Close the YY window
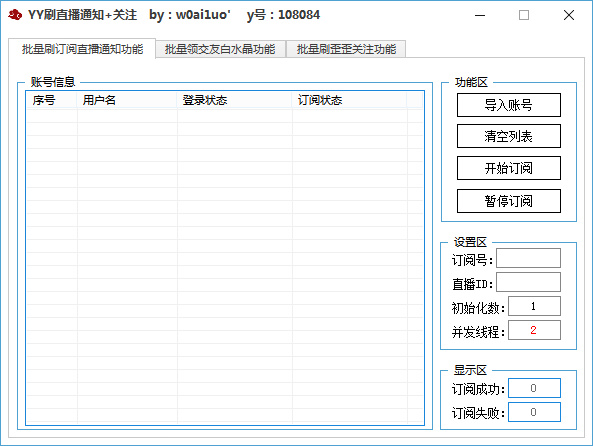Screen dimensions: 593x446 point(569,15)
